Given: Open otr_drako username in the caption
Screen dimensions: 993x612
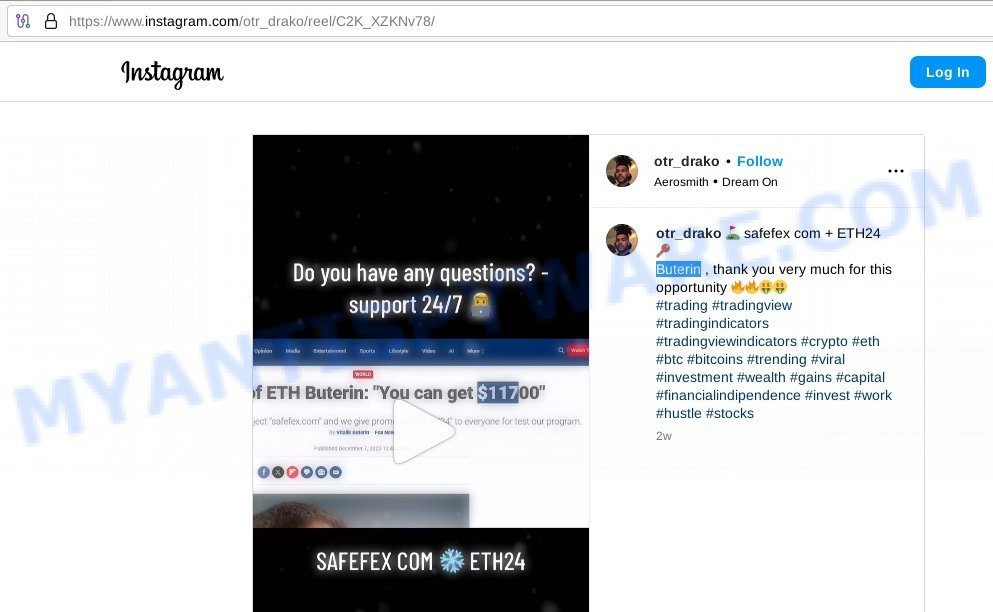Looking at the screenshot, I should (688, 233).
